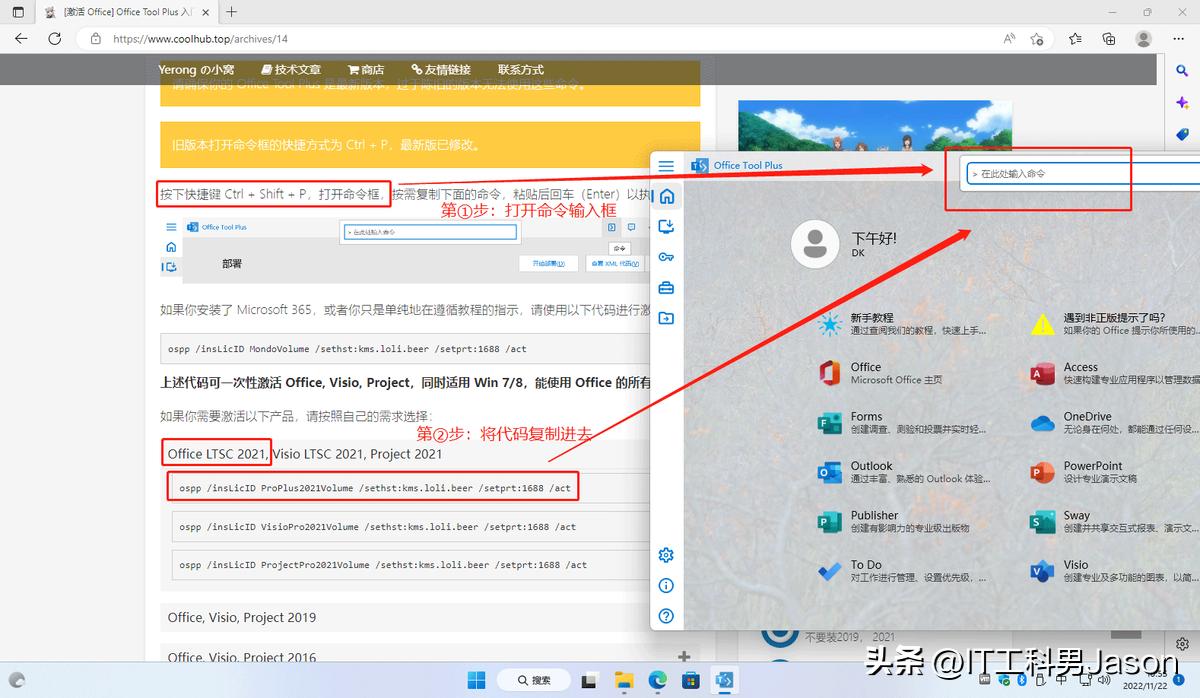Open Edge Settings and more ellipsis
Image resolution: width=1200 pixels, height=698 pixels.
click(x=1176, y=39)
